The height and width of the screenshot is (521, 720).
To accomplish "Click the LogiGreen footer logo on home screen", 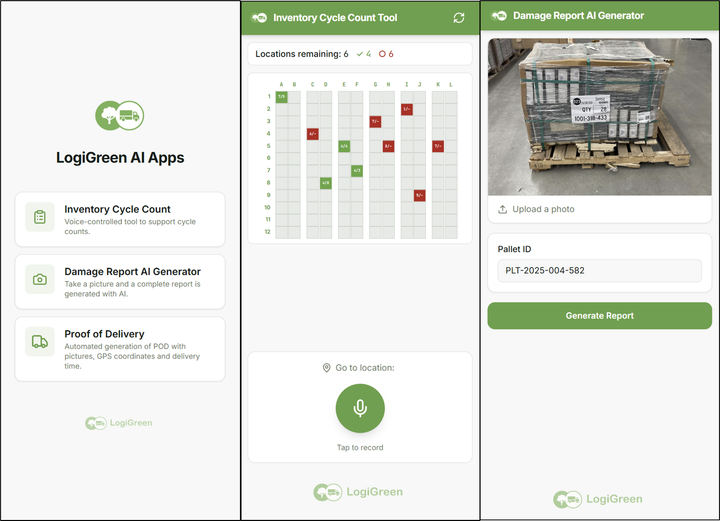I will [x=118, y=423].
